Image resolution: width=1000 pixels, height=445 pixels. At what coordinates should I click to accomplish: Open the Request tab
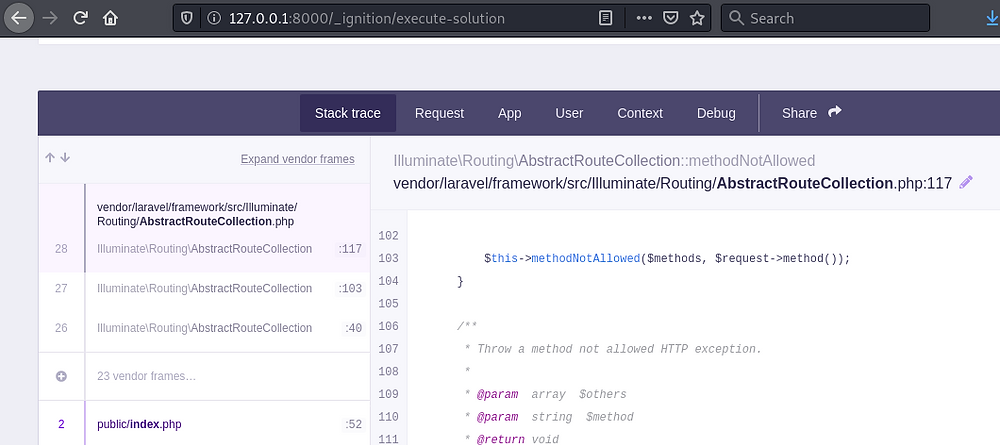pyautogui.click(x=439, y=113)
